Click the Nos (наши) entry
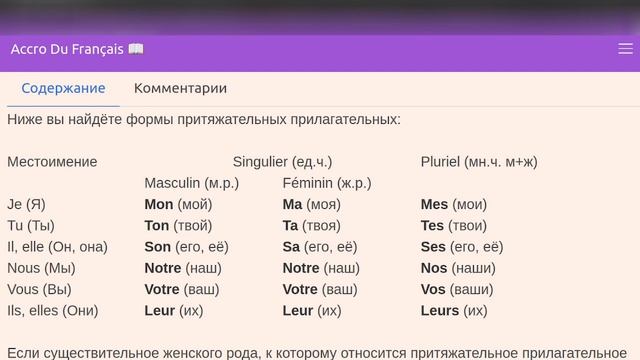 pos(458,268)
